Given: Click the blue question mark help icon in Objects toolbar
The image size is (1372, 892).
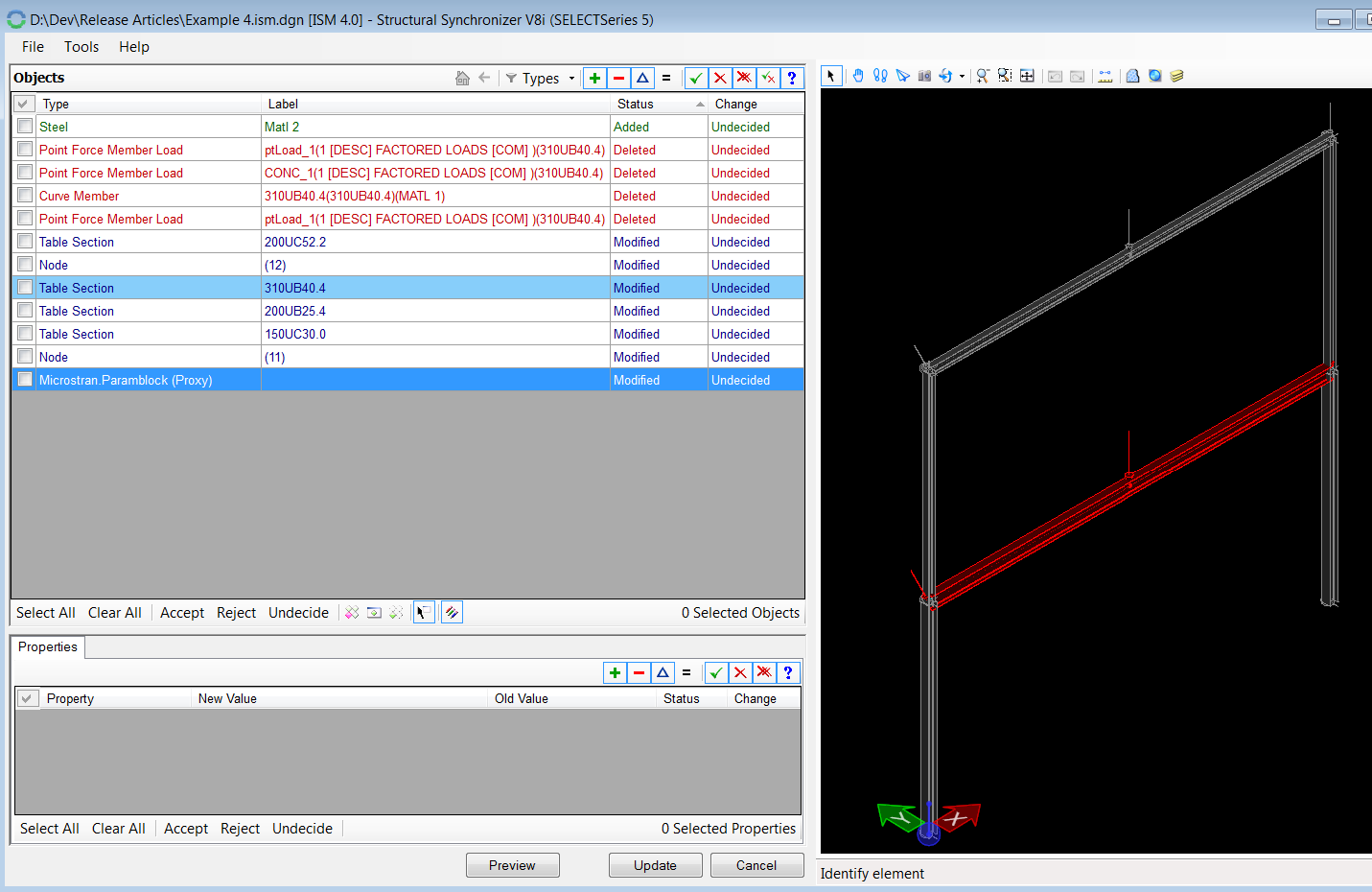Looking at the screenshot, I should coord(792,78).
